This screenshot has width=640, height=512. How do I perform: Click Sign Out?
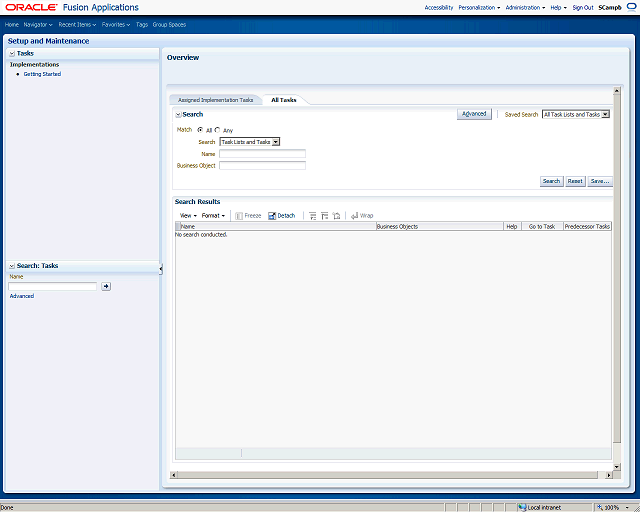pyautogui.click(x=583, y=7)
